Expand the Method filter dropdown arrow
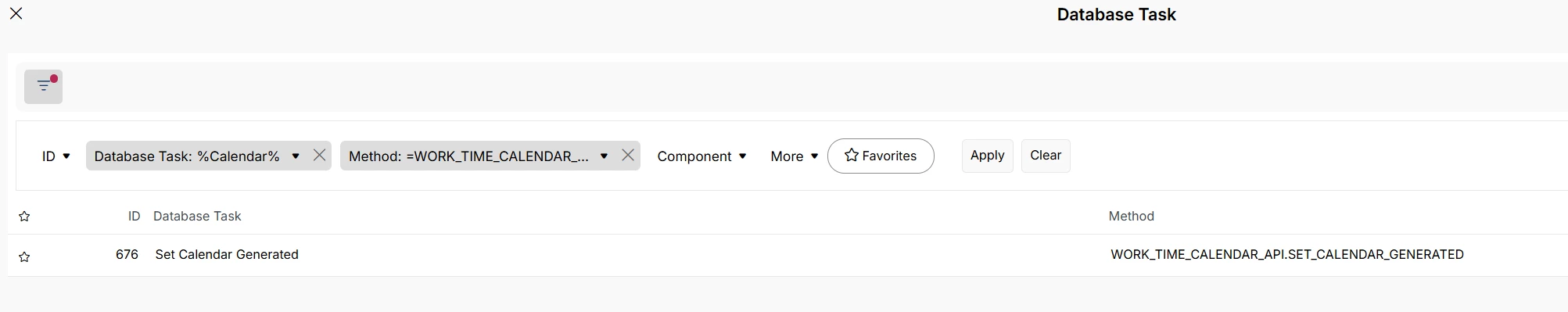The height and width of the screenshot is (312, 1568). [x=604, y=156]
